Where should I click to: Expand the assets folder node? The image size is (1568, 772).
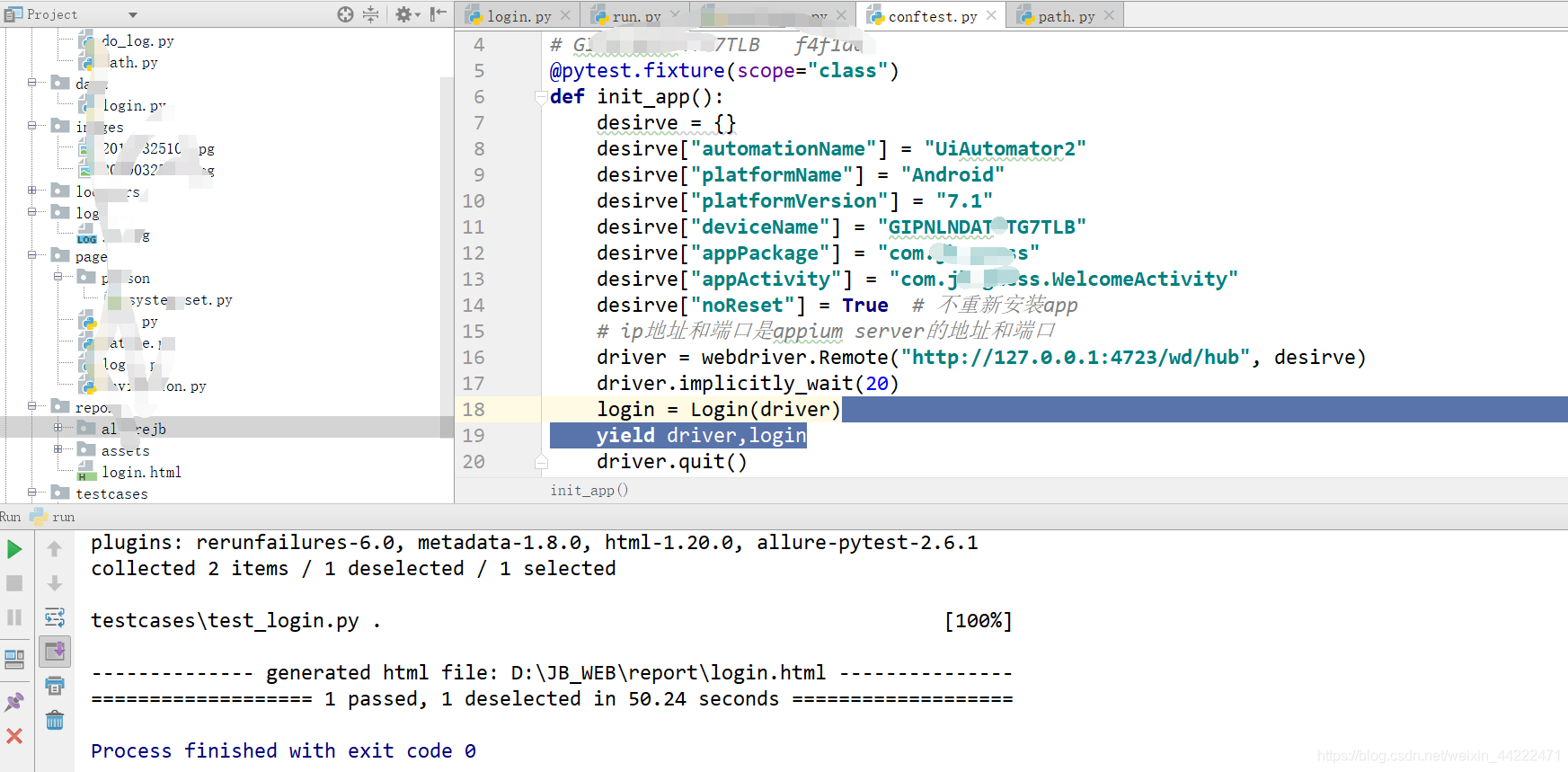(x=58, y=448)
